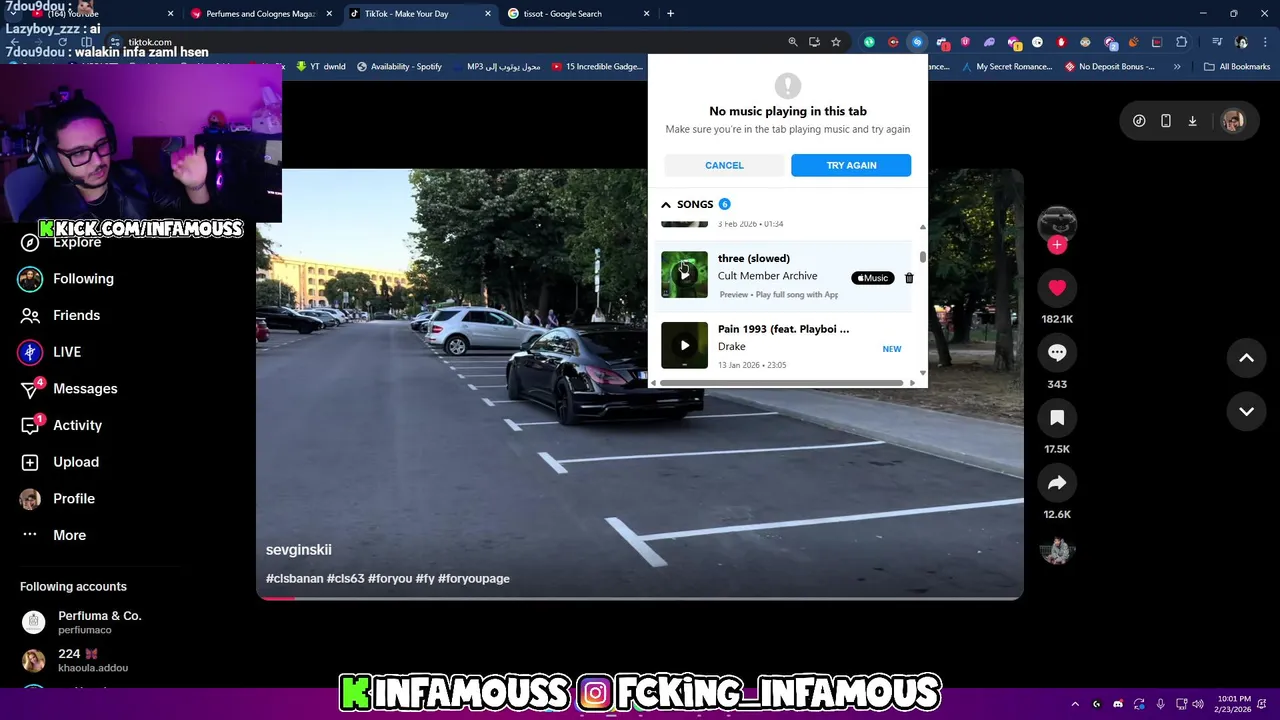Like the TikTok video with the heart icon

[1057, 288]
